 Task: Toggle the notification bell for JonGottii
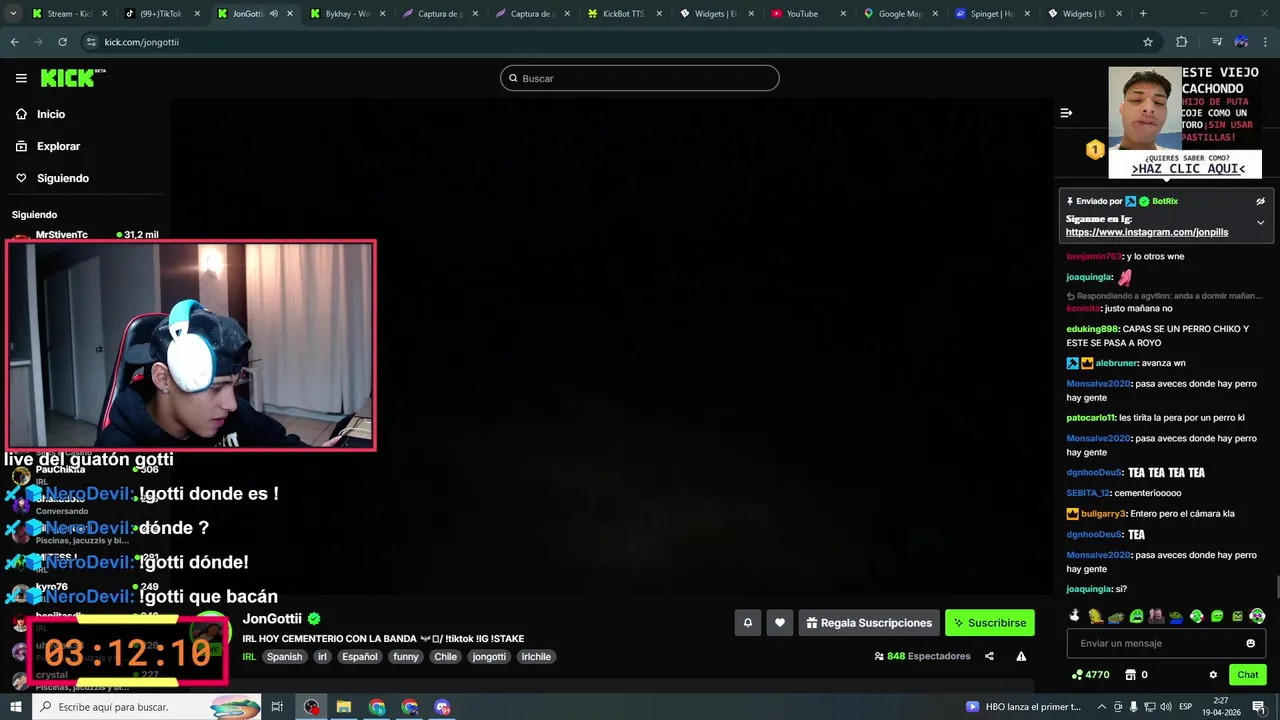[x=747, y=623]
